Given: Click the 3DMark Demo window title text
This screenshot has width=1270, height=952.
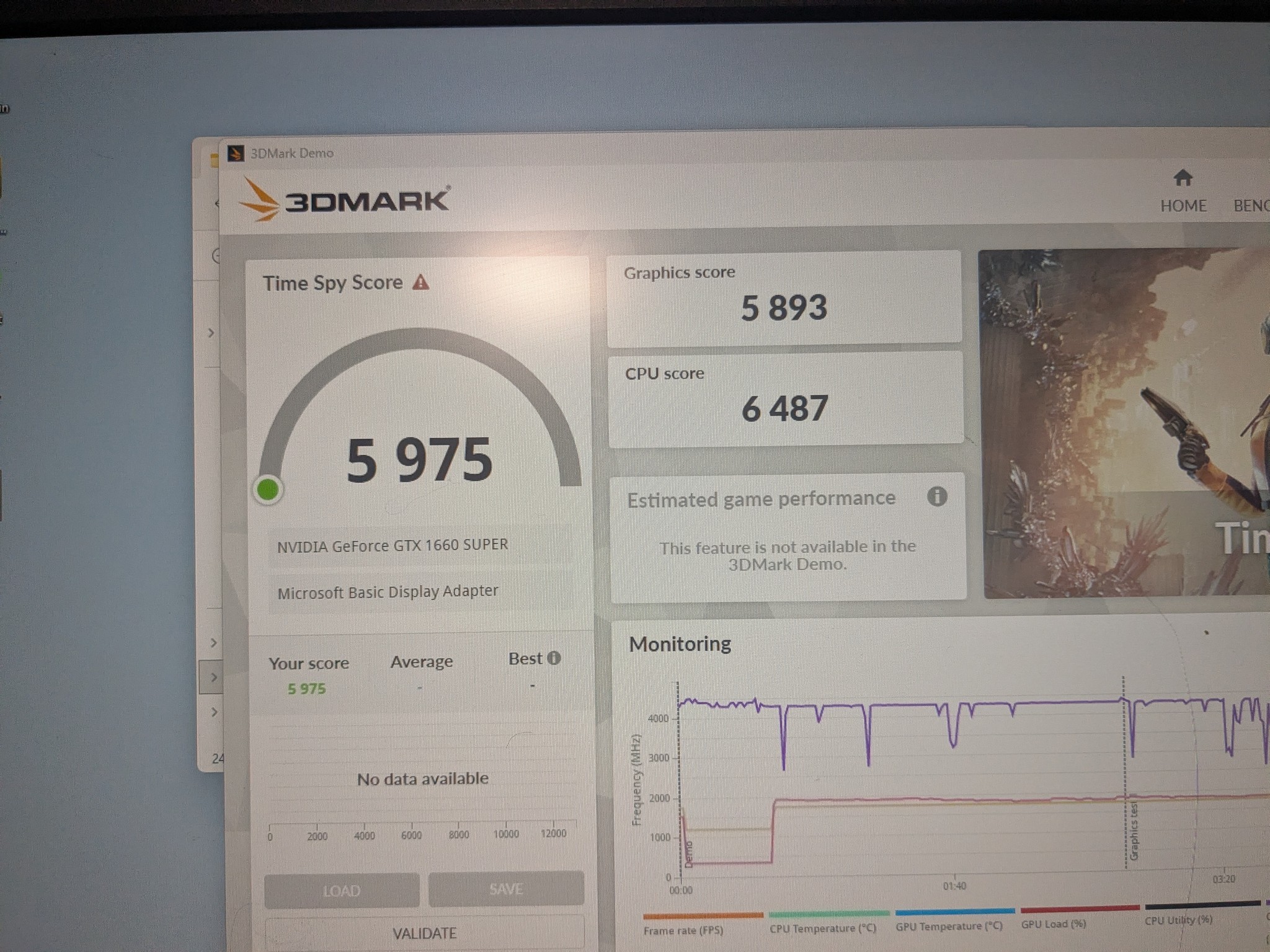Looking at the screenshot, I should [x=291, y=153].
